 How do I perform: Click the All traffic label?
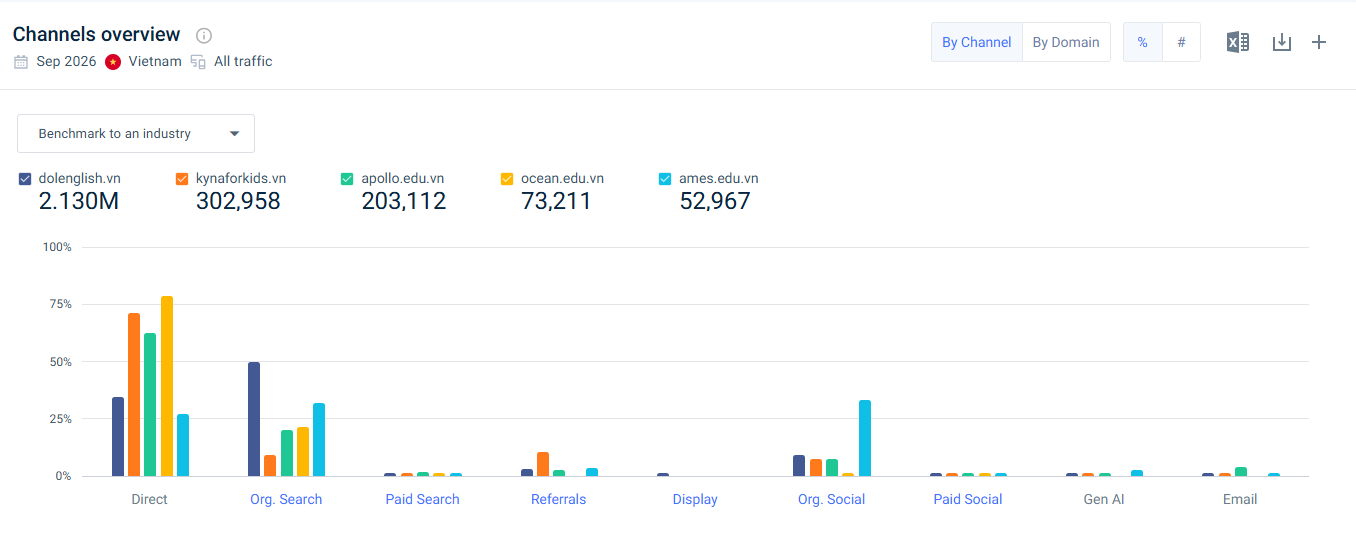(243, 62)
